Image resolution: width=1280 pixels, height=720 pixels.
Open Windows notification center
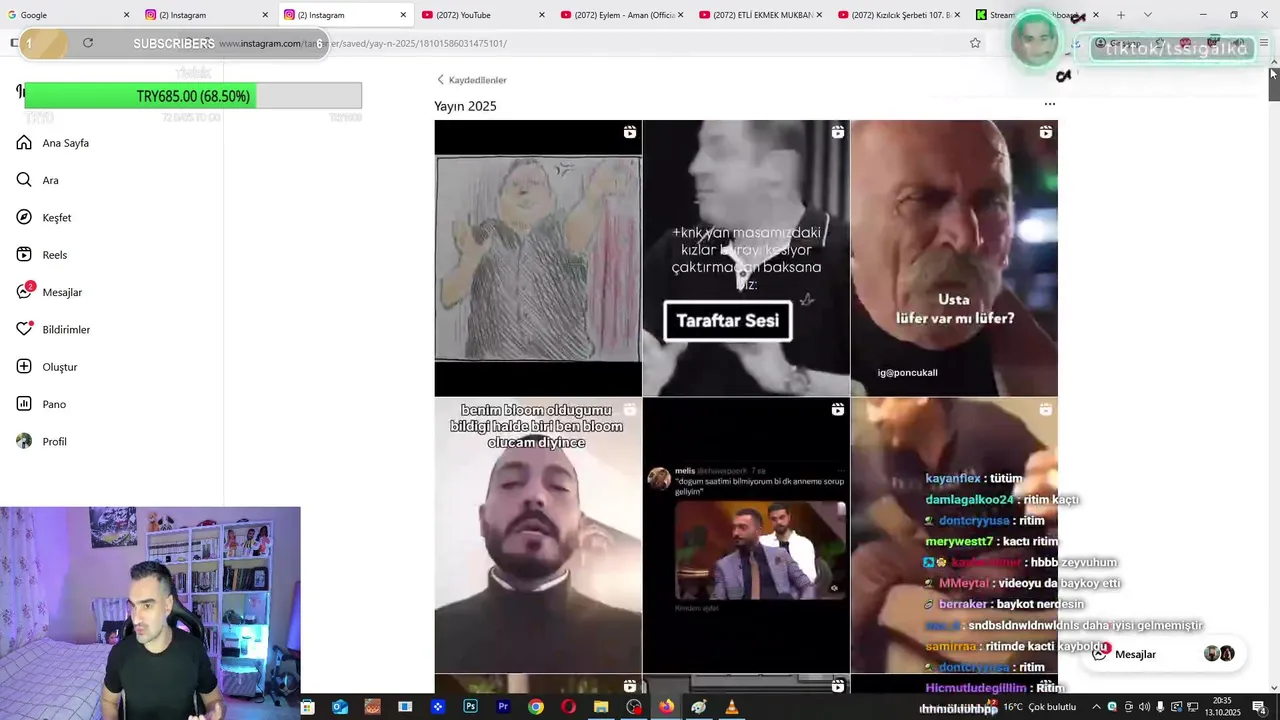point(1259,707)
